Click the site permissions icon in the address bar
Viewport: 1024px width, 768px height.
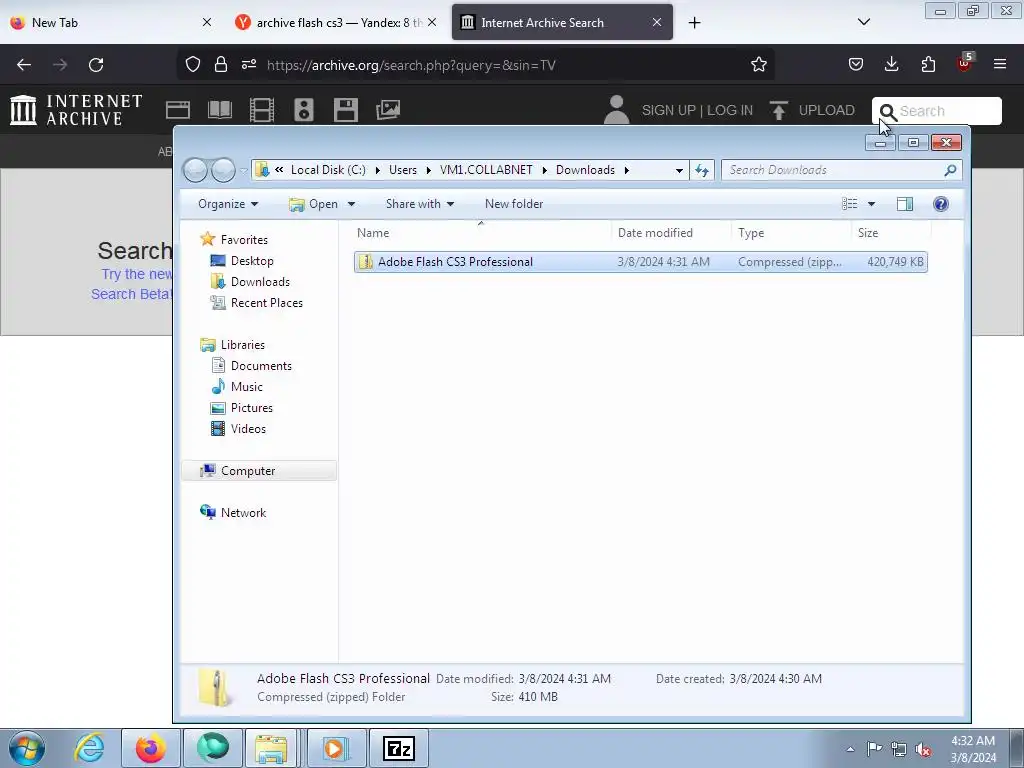point(249,65)
